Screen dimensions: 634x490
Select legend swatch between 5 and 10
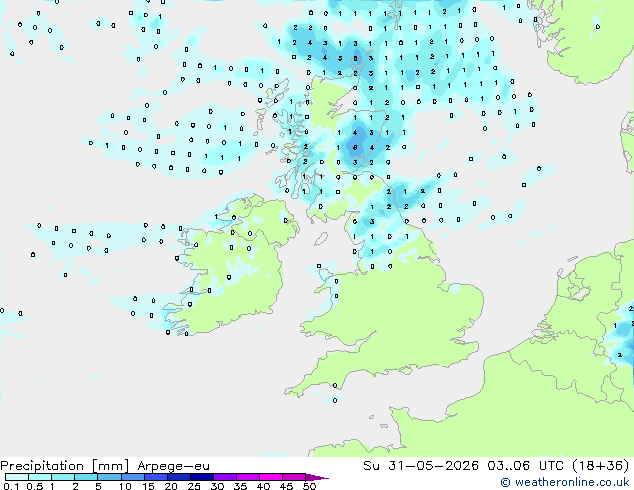(x=110, y=477)
